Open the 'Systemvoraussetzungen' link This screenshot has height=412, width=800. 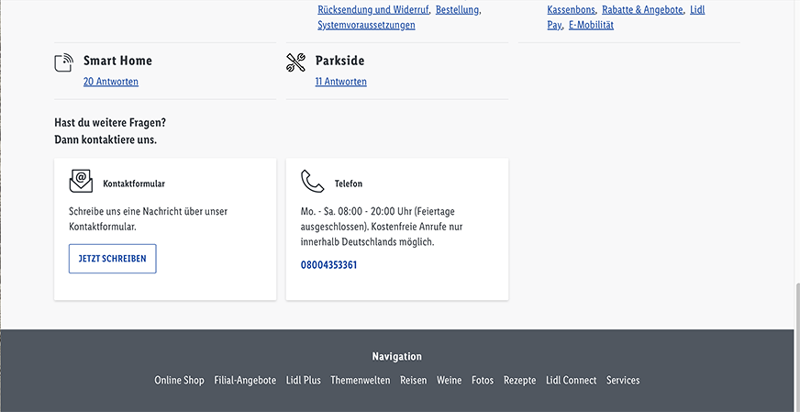(x=366, y=25)
